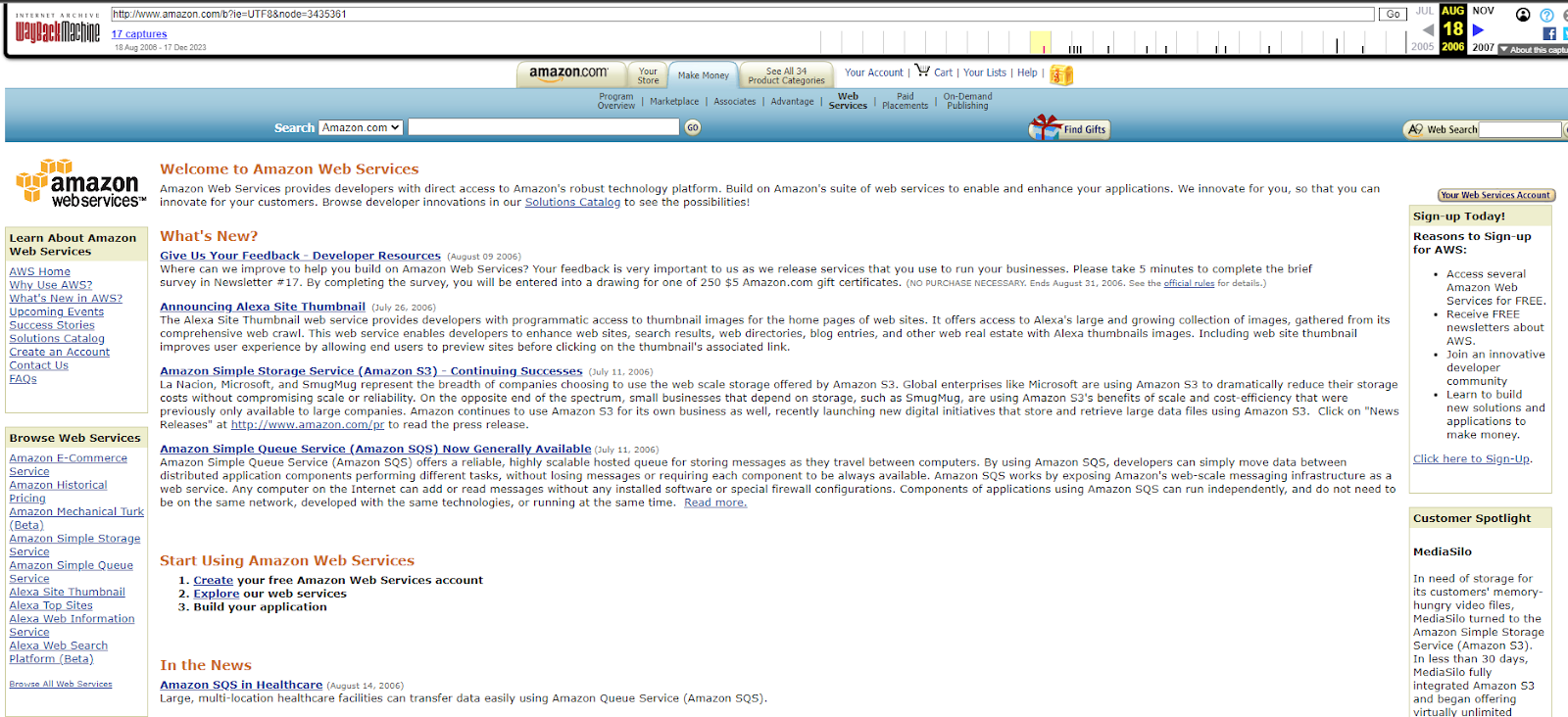The image size is (1568, 717).
Task: Open Amazon Historical Pricing link
Action: point(58,492)
